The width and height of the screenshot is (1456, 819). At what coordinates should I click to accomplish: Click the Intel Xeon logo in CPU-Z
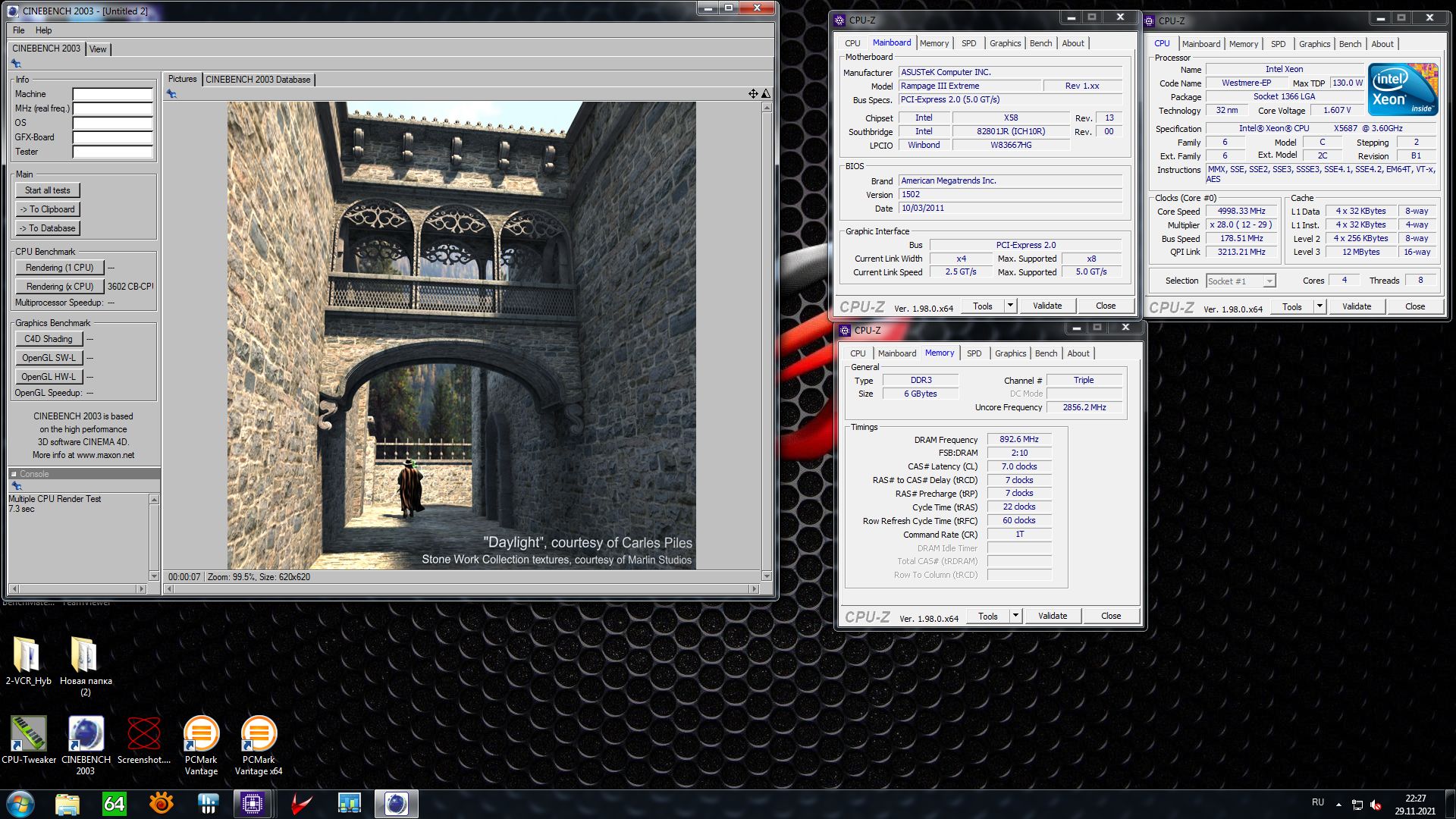coord(1403,89)
